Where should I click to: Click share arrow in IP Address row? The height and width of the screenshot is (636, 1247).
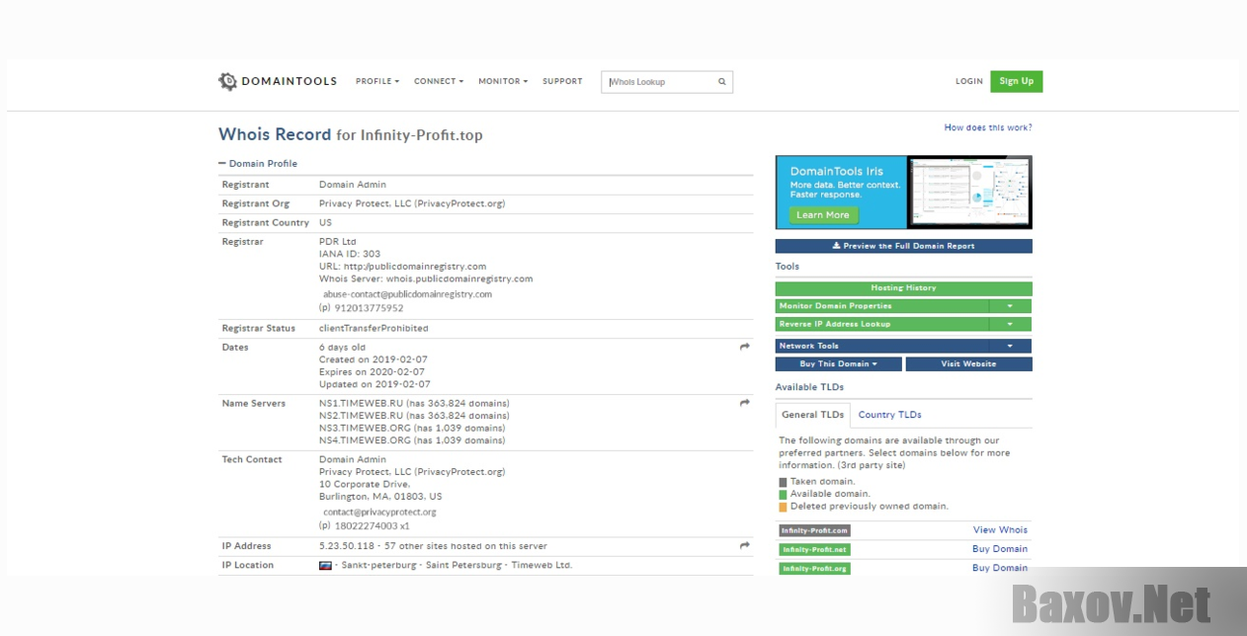coord(745,546)
